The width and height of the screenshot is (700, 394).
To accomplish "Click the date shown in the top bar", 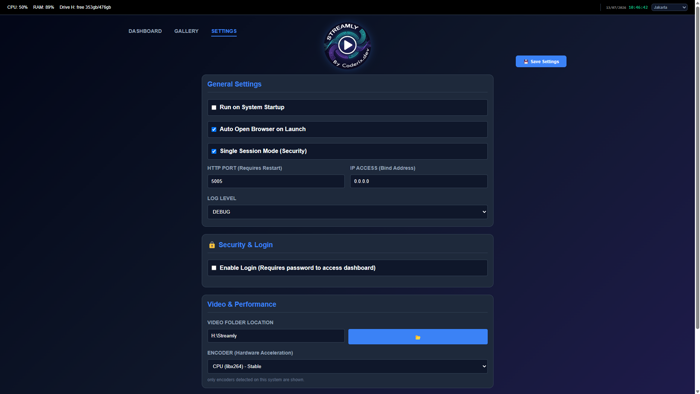I will pyautogui.click(x=616, y=8).
